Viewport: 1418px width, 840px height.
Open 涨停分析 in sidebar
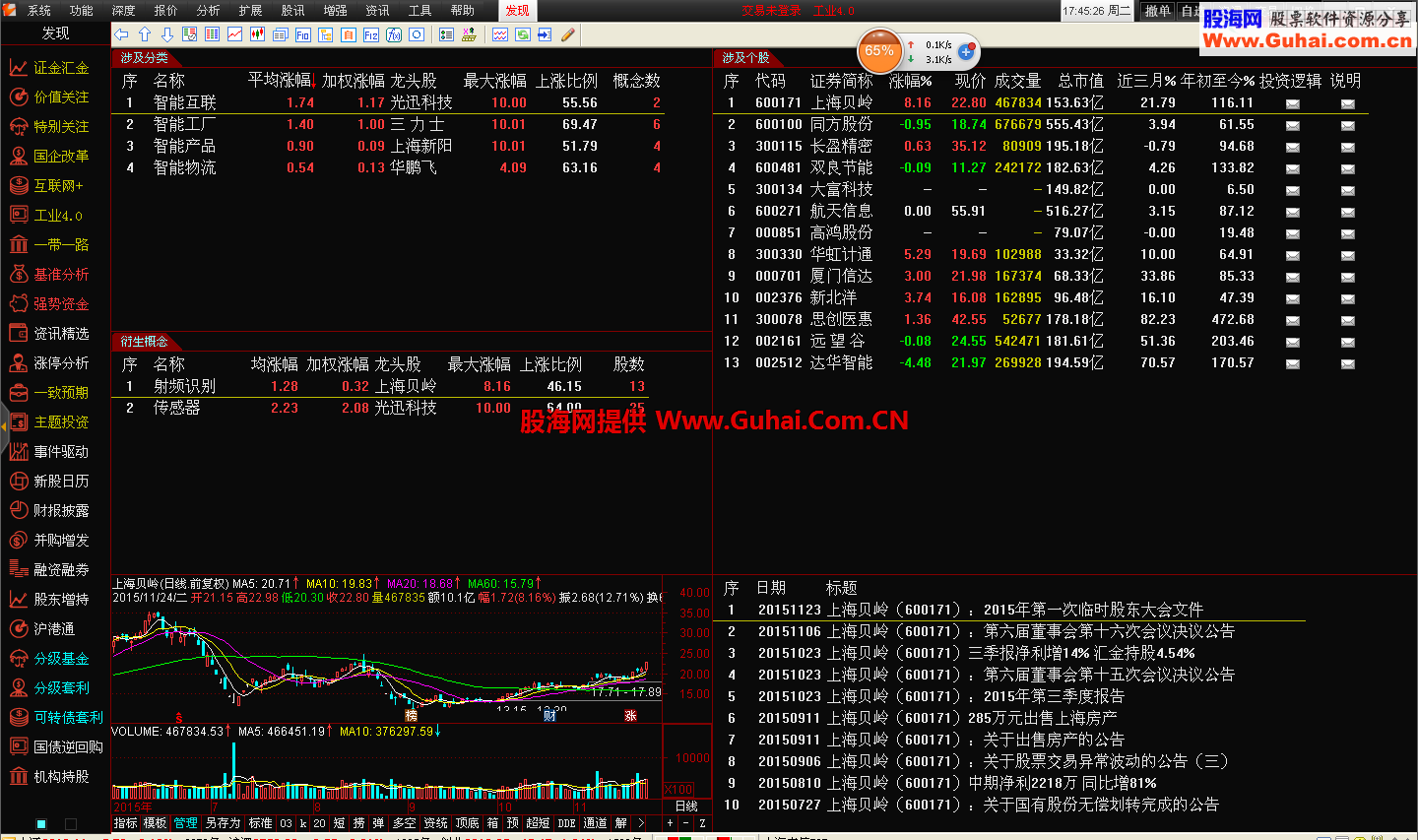click(61, 363)
